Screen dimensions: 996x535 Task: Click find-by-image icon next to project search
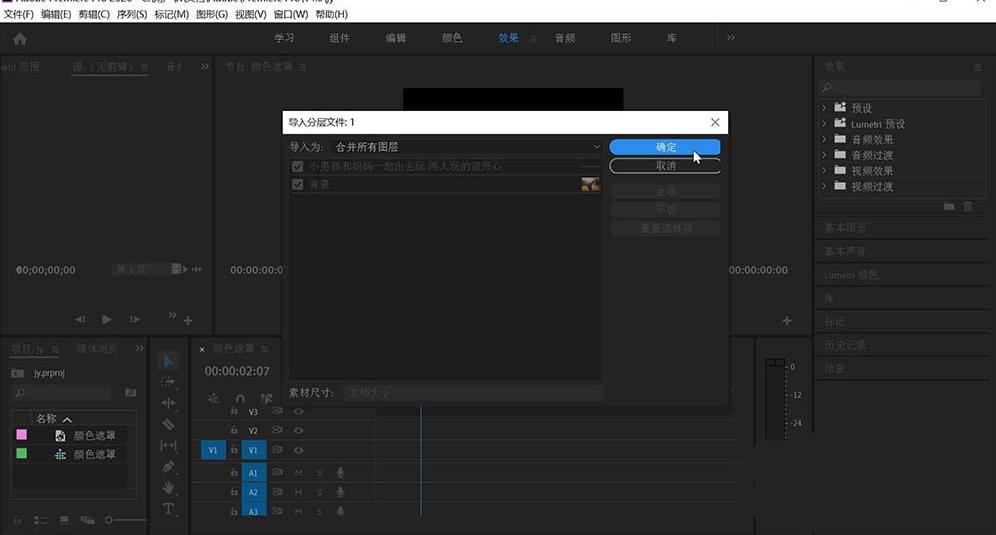click(130, 393)
